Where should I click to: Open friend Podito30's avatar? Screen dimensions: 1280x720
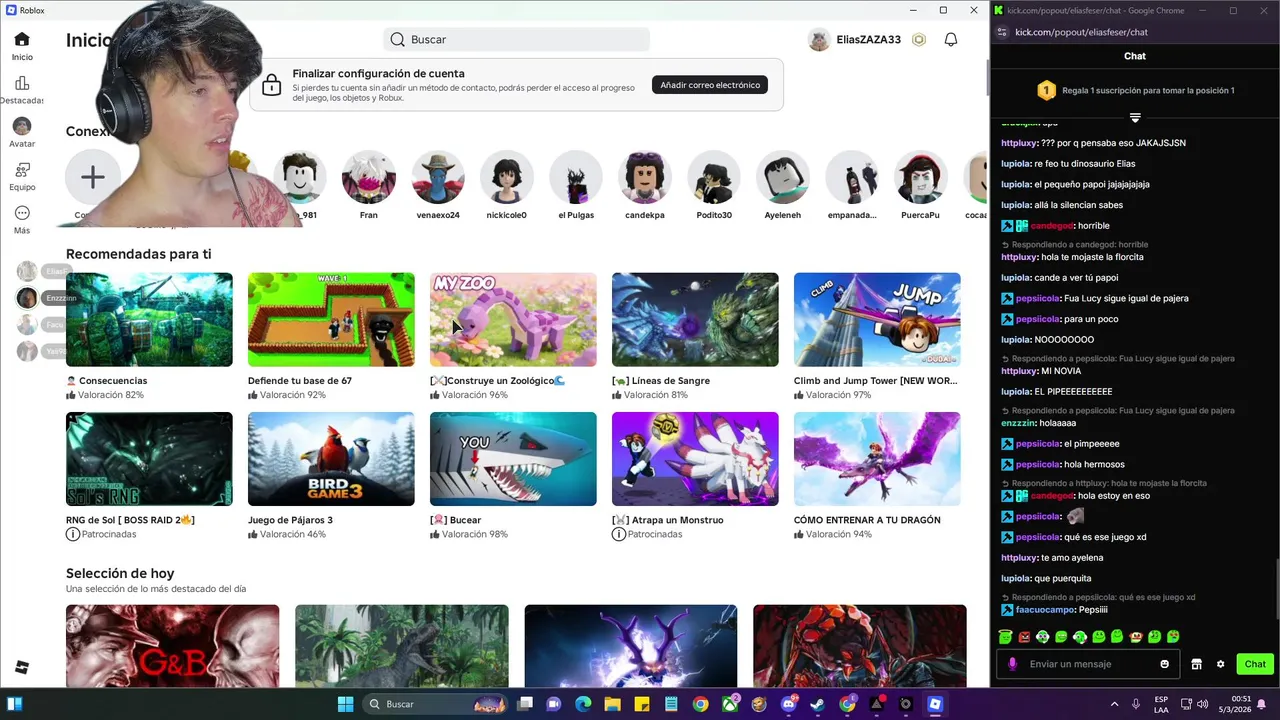[714, 178]
